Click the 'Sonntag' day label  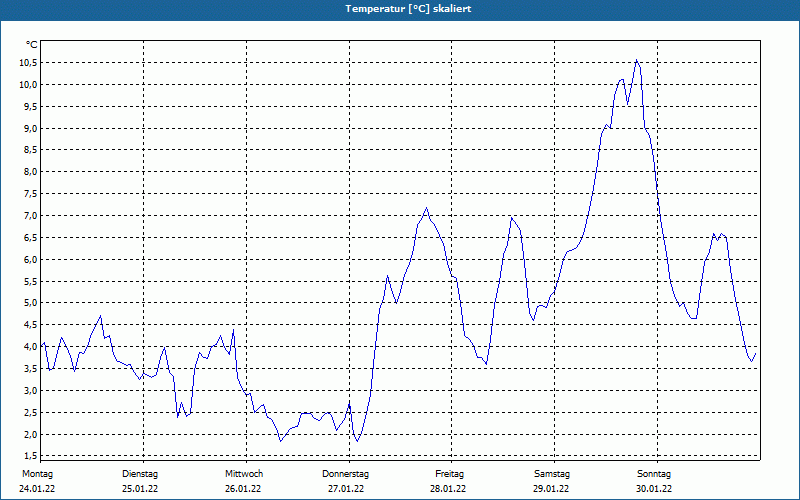654,474
